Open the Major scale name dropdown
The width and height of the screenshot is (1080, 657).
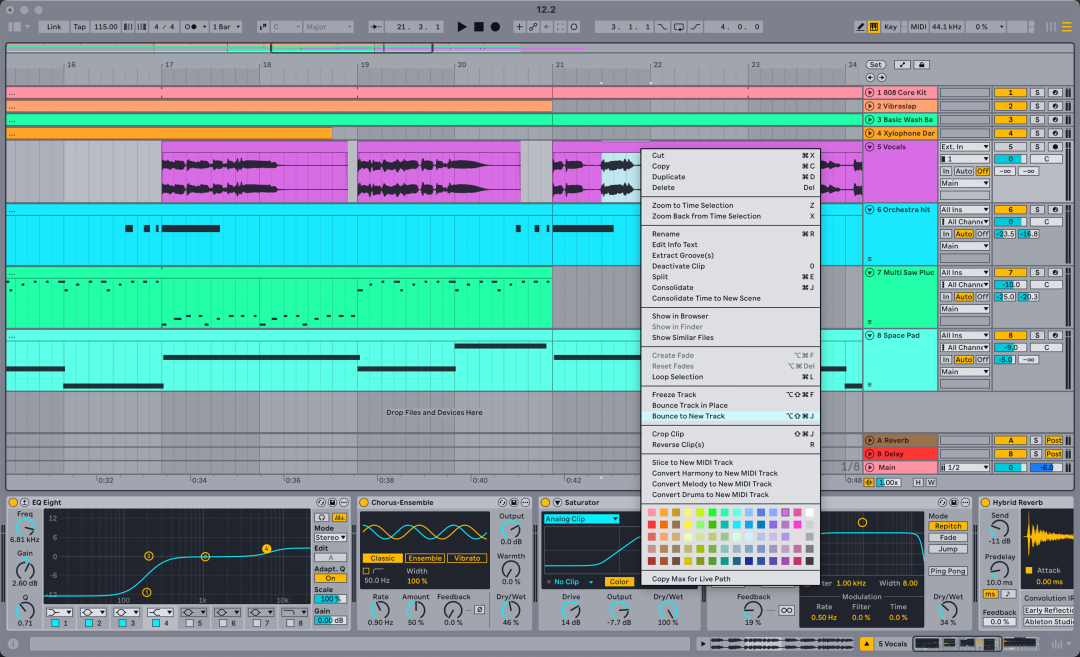pos(328,27)
